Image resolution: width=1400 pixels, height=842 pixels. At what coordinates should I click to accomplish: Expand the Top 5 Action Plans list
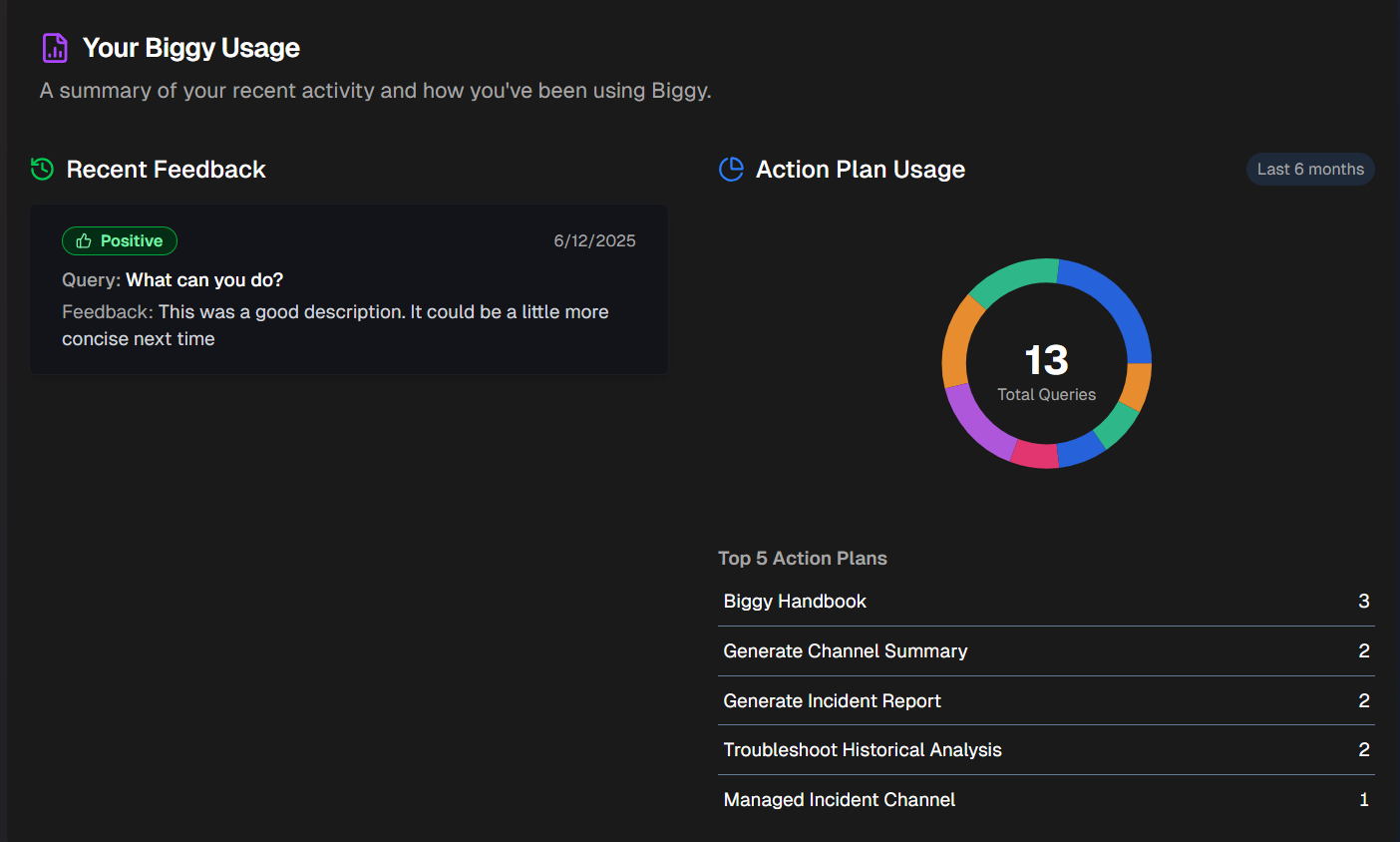tap(803, 558)
